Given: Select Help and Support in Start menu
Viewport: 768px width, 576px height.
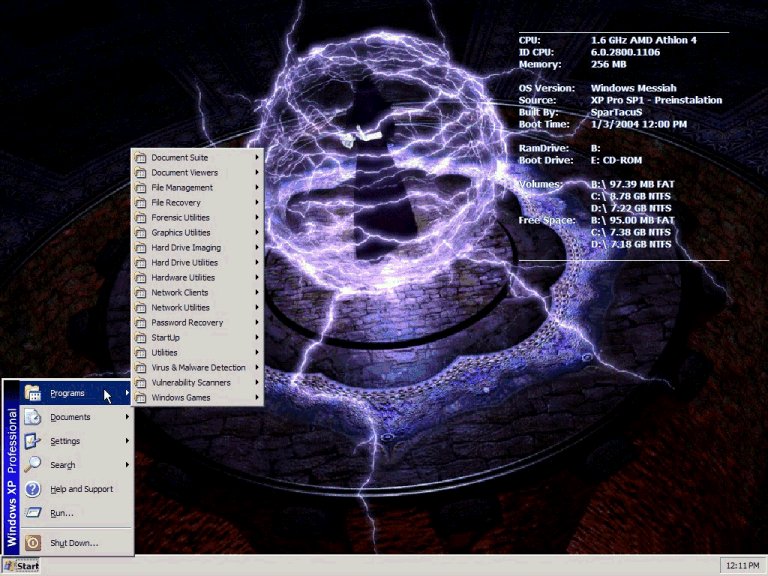Looking at the screenshot, I should [x=76, y=489].
